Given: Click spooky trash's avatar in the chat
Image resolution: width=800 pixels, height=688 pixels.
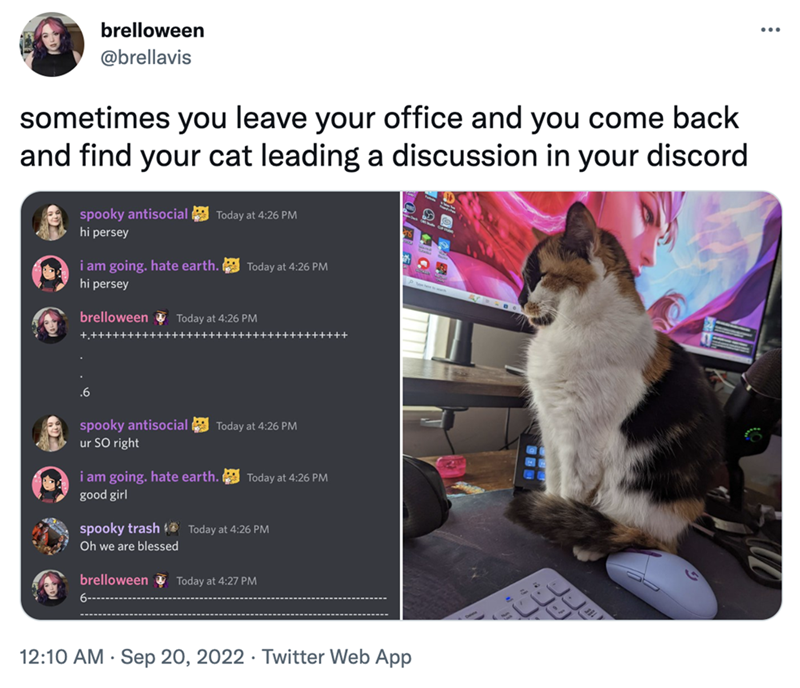Looking at the screenshot, I should [x=50, y=536].
